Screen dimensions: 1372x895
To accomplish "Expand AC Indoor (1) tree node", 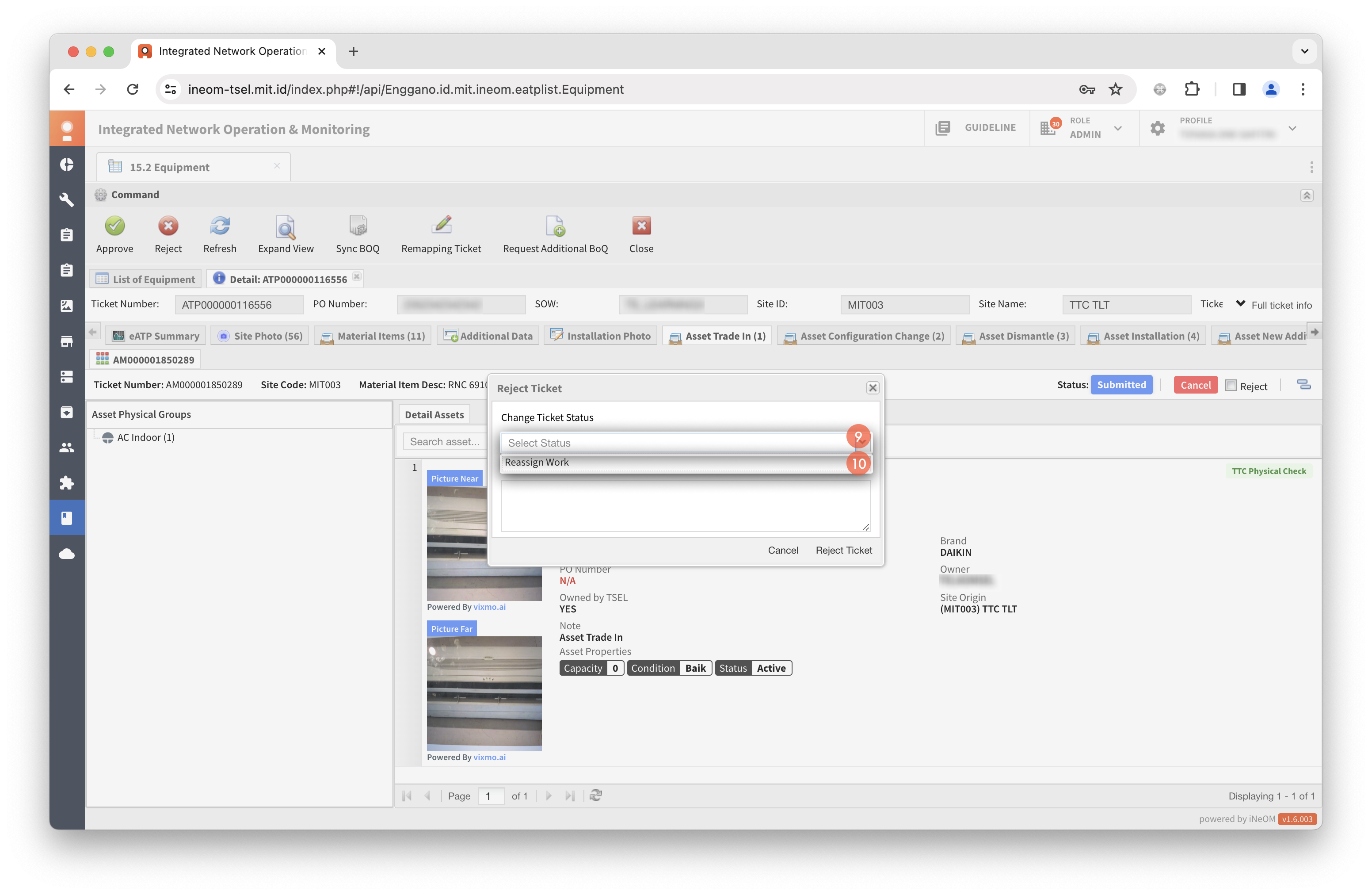I will click(138, 438).
